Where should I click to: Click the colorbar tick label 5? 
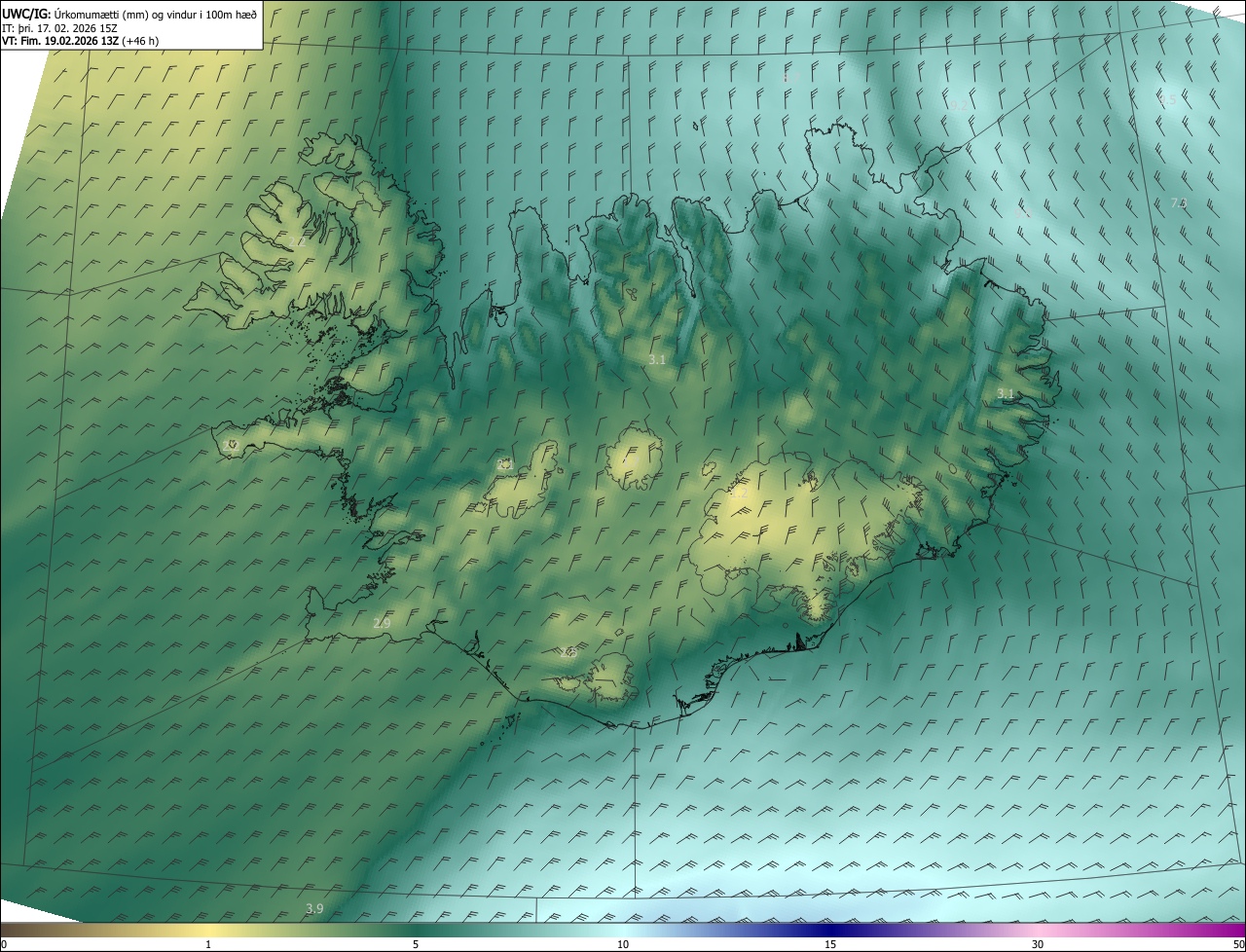click(416, 944)
